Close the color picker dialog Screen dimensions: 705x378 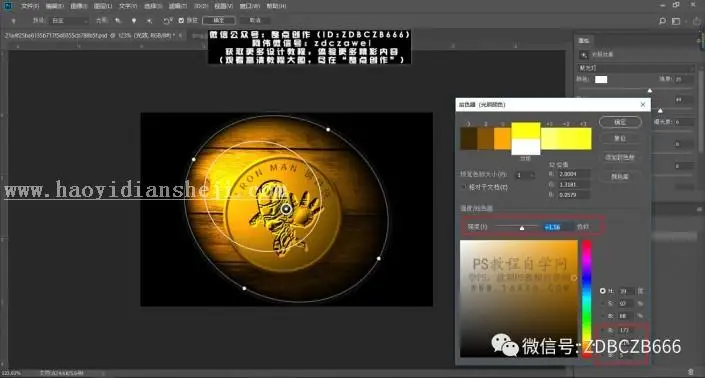coord(643,105)
